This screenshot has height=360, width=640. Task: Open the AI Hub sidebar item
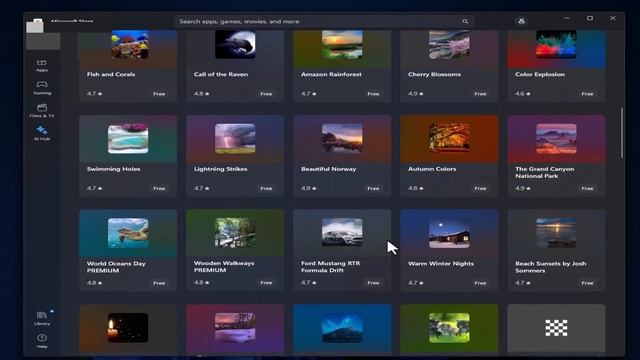click(x=42, y=133)
